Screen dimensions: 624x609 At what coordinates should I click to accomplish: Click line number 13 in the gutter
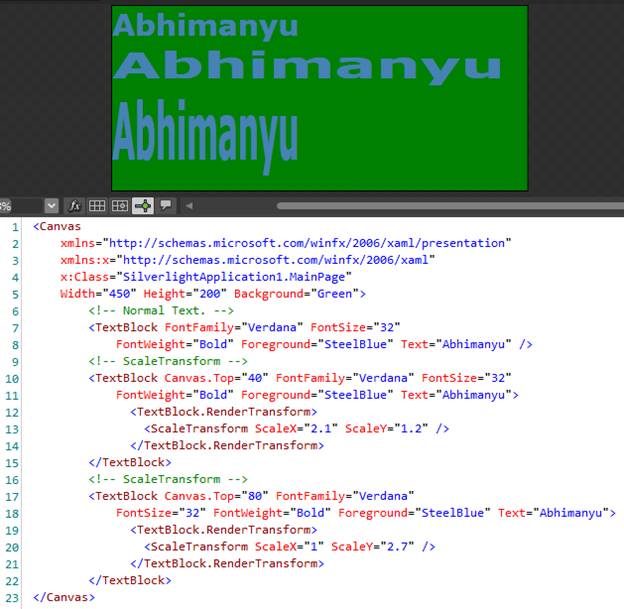12,429
